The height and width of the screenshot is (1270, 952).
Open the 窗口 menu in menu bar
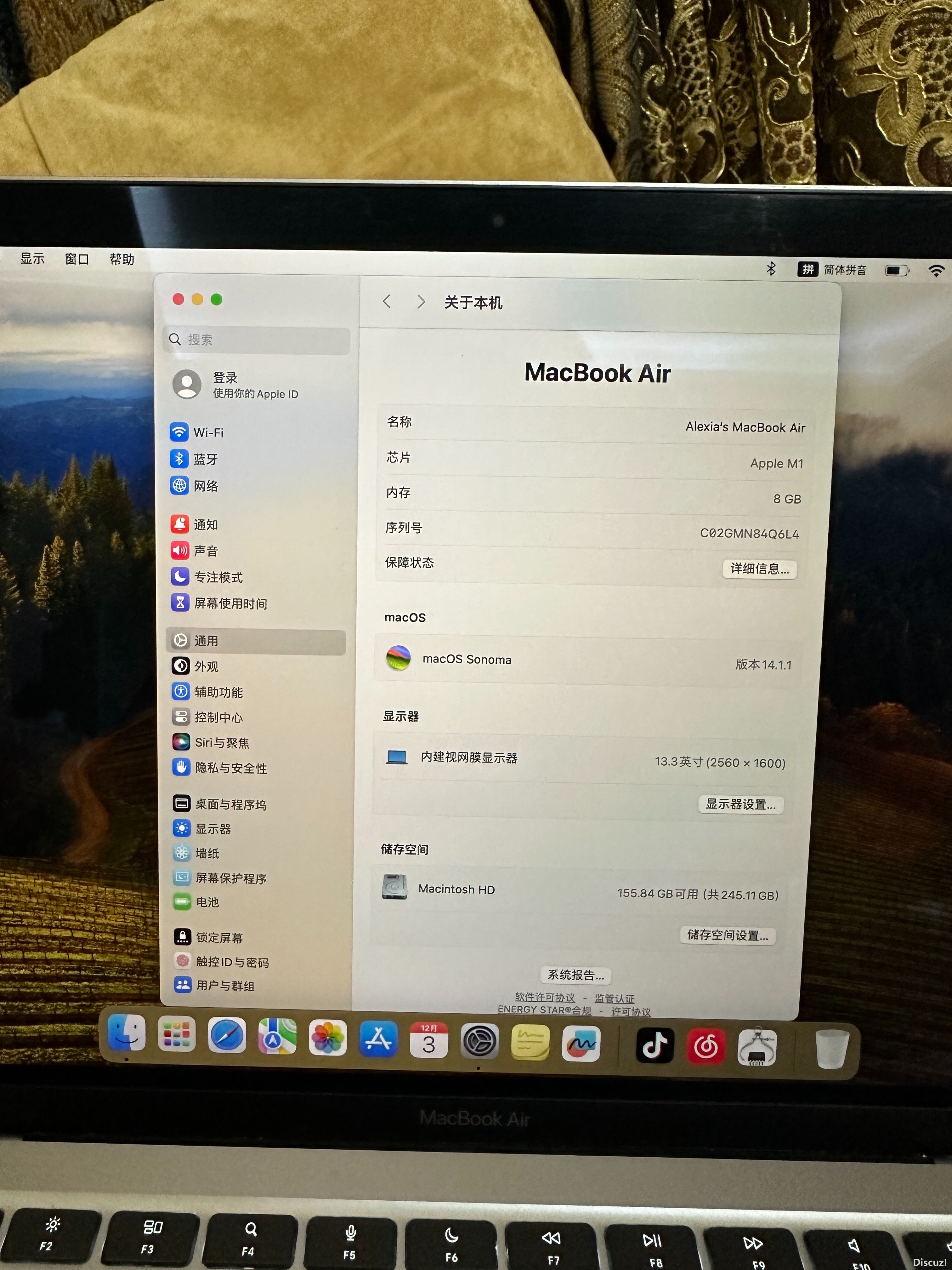coord(77,259)
